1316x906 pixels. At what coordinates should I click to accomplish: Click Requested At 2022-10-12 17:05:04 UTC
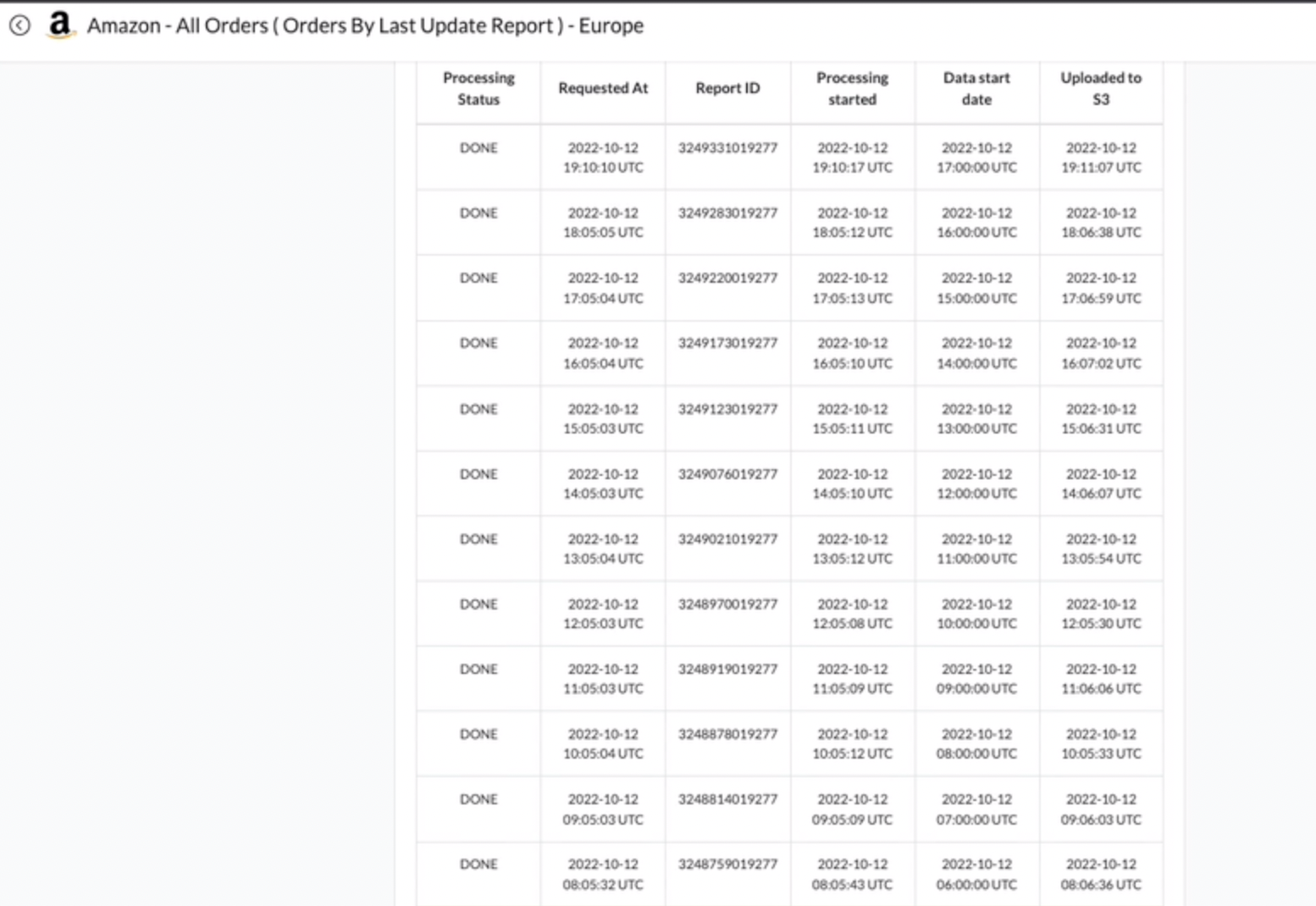pos(603,288)
